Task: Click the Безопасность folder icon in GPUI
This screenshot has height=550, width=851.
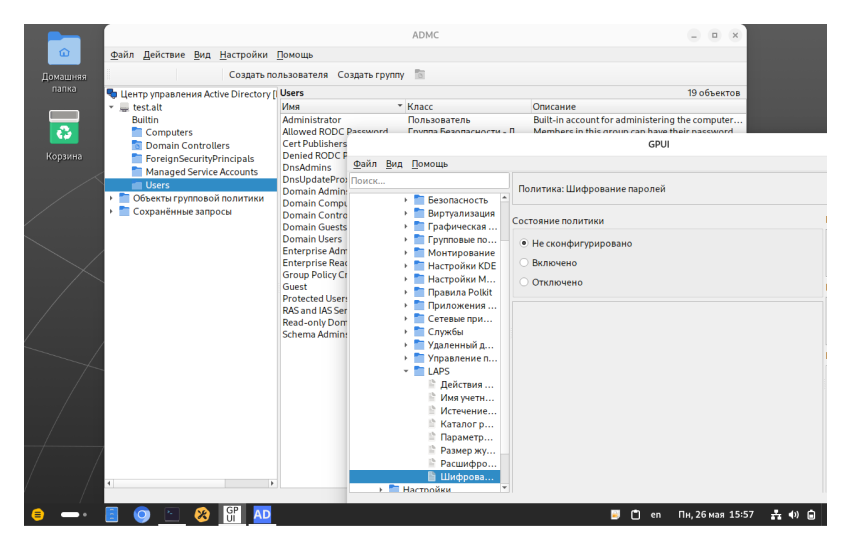Action: coord(419,199)
